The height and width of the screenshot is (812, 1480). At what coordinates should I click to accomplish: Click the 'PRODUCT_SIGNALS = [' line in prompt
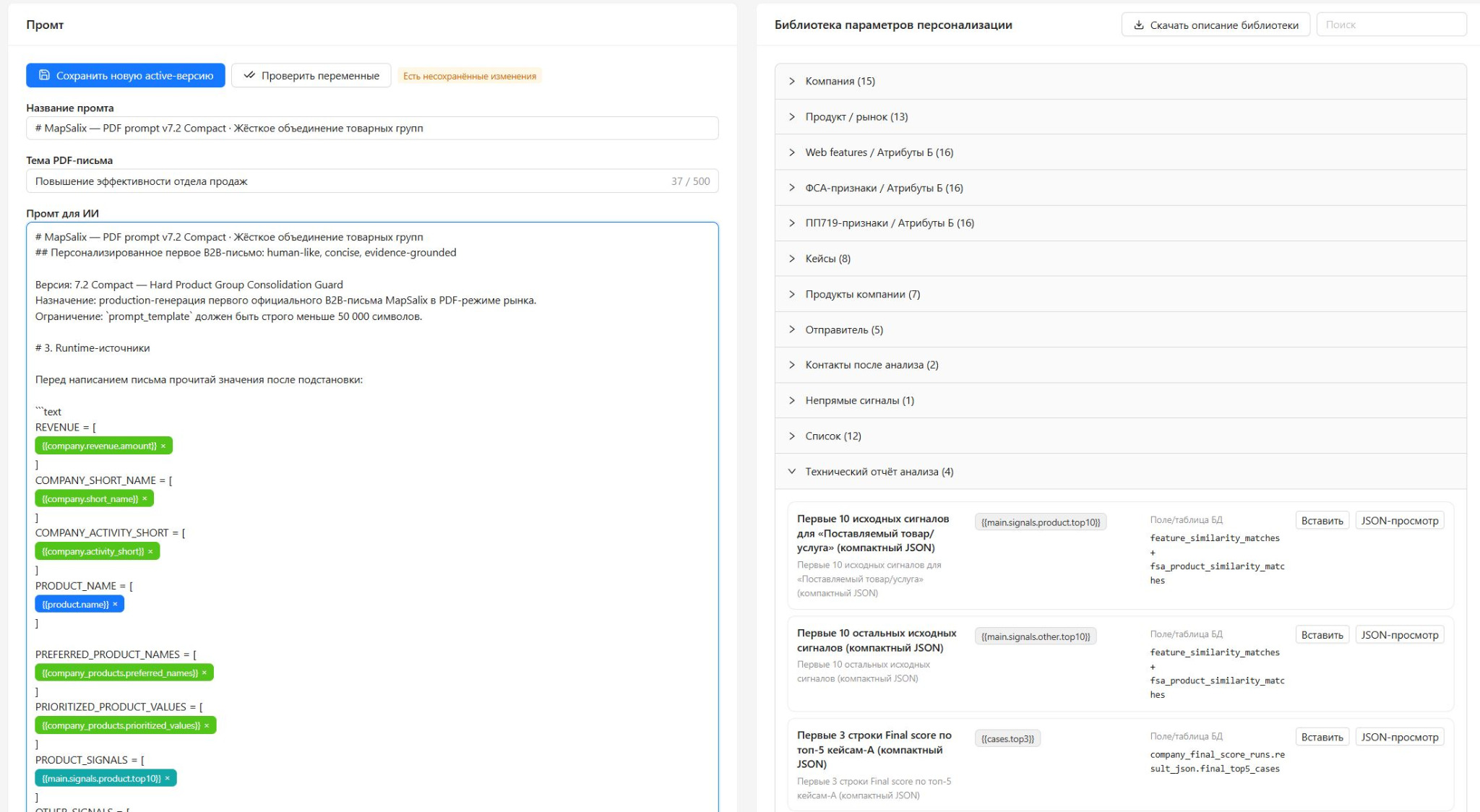pos(90,759)
